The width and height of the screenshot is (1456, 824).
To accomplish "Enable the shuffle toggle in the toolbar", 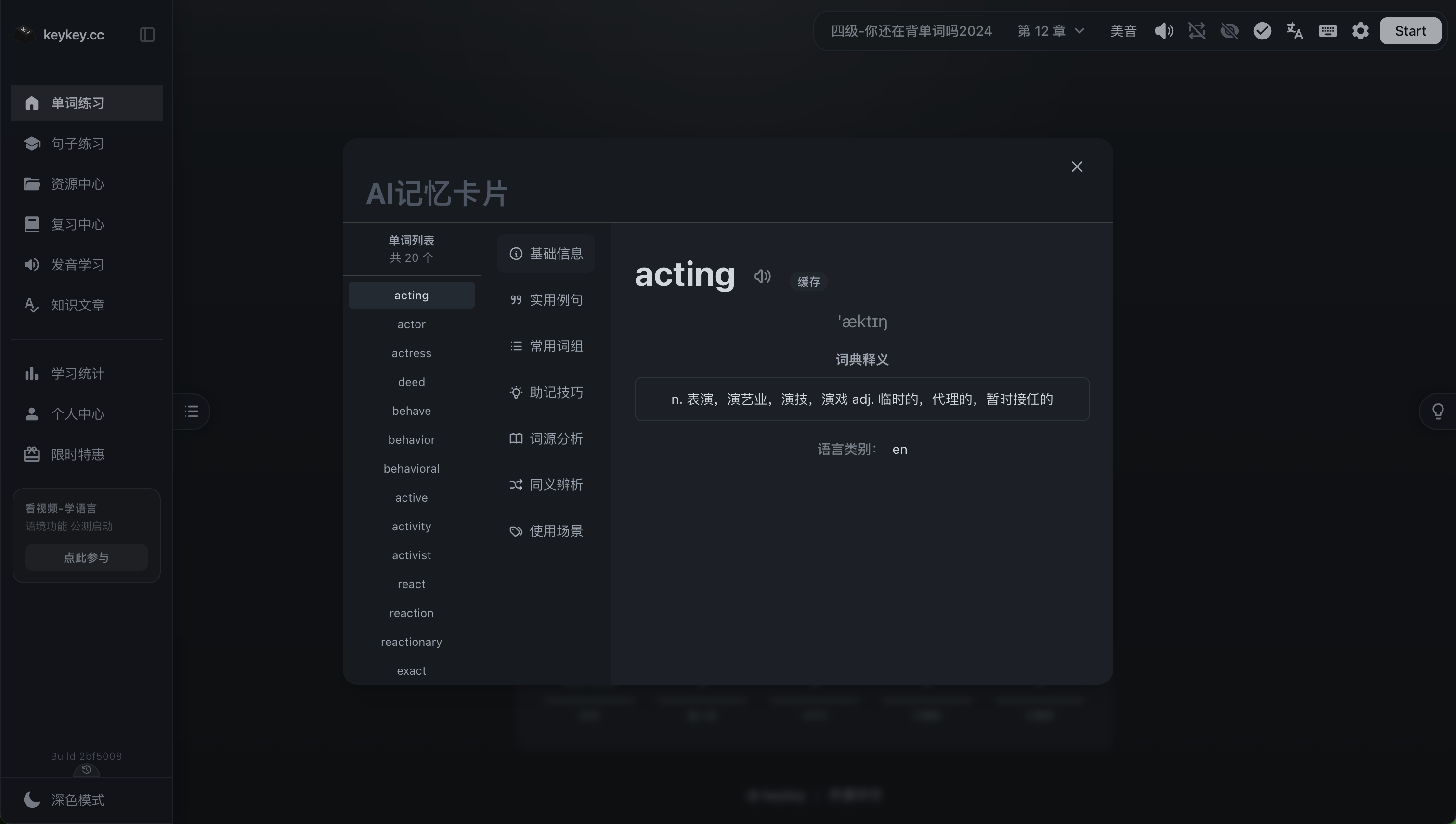I will pos(1197,30).
